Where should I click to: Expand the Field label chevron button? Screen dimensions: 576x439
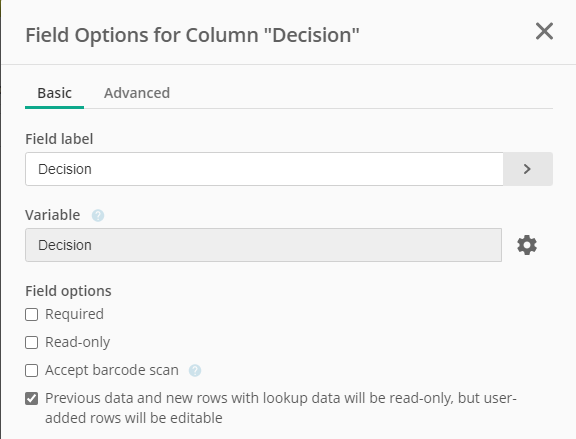pos(528,169)
